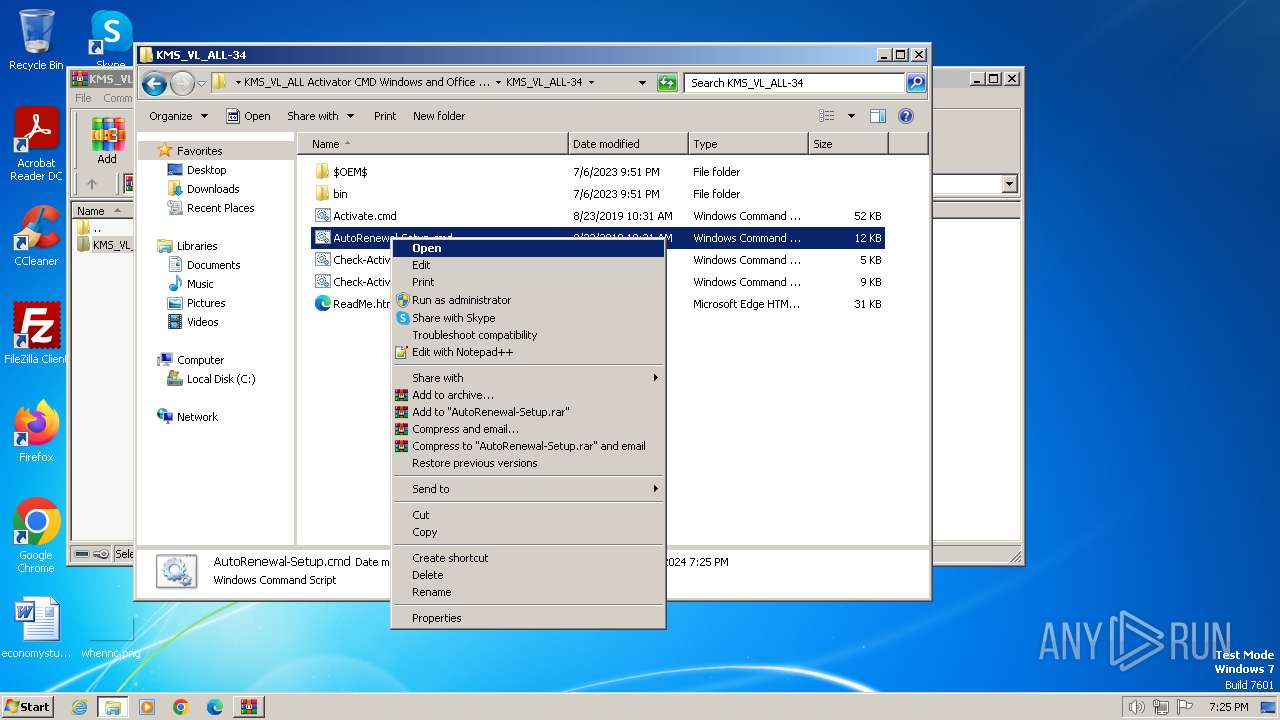This screenshot has width=1280, height=720.
Task: Choose Edit with Notepad++
Action: (528, 352)
